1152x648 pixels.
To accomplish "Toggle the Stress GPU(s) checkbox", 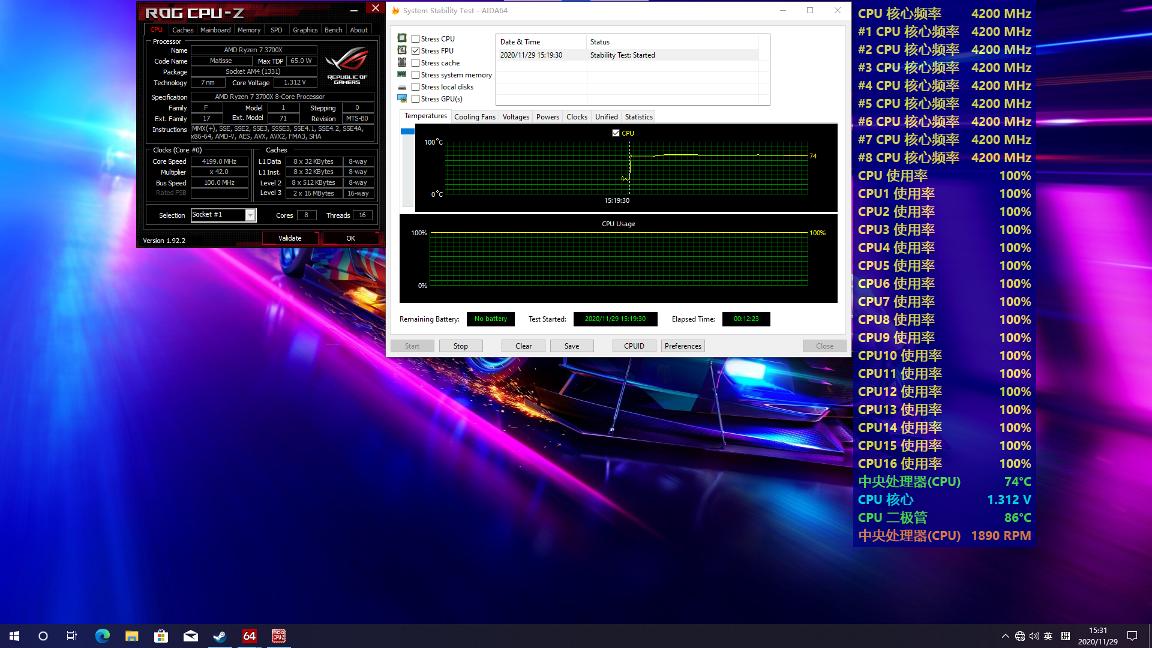I will [416, 99].
